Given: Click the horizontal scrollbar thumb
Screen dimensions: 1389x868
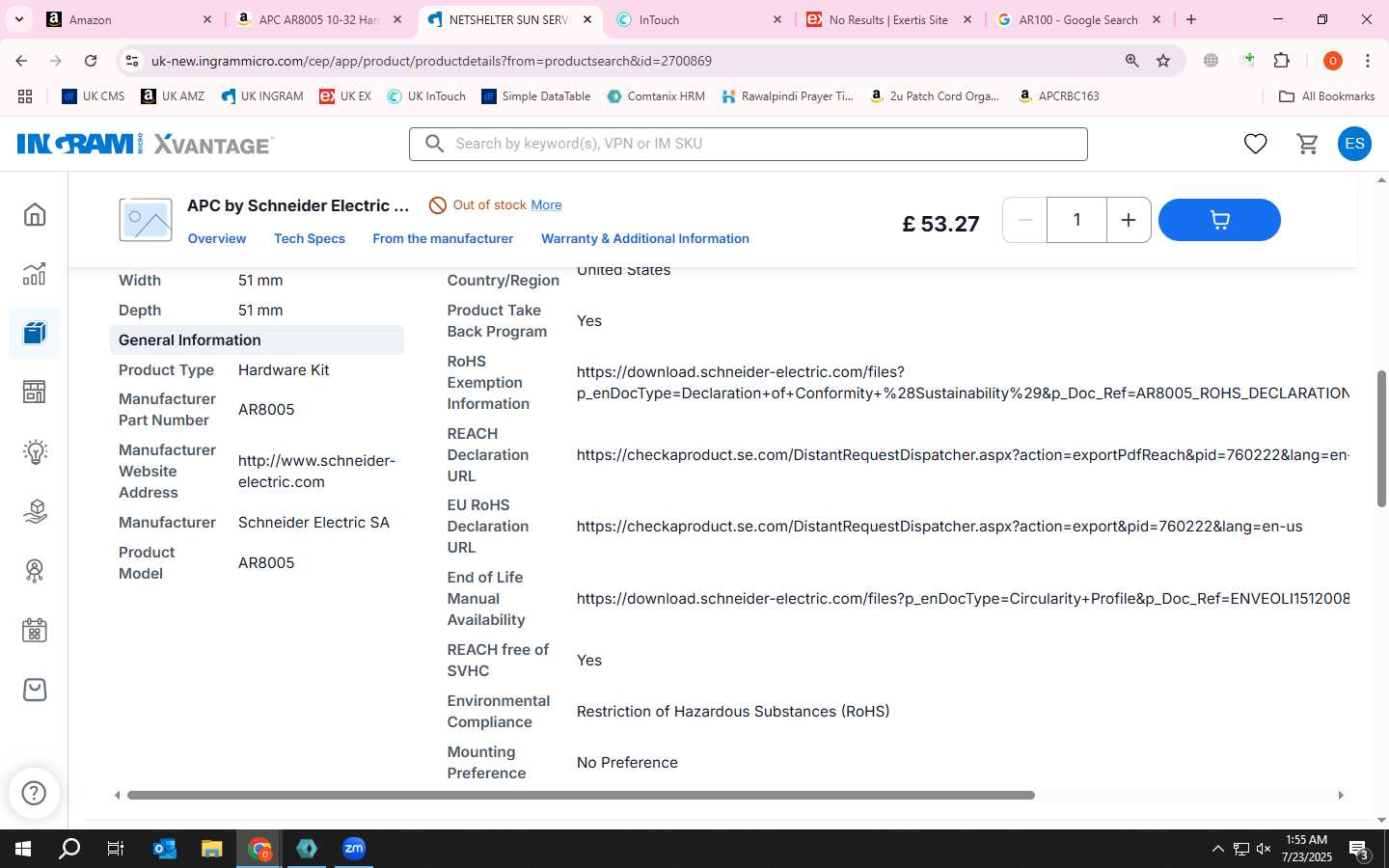Looking at the screenshot, I should click(581, 795).
